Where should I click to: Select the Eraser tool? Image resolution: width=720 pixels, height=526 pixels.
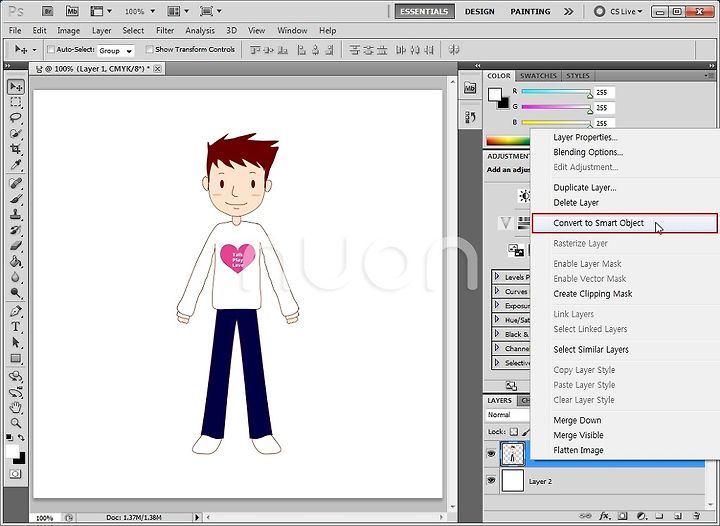click(x=16, y=246)
